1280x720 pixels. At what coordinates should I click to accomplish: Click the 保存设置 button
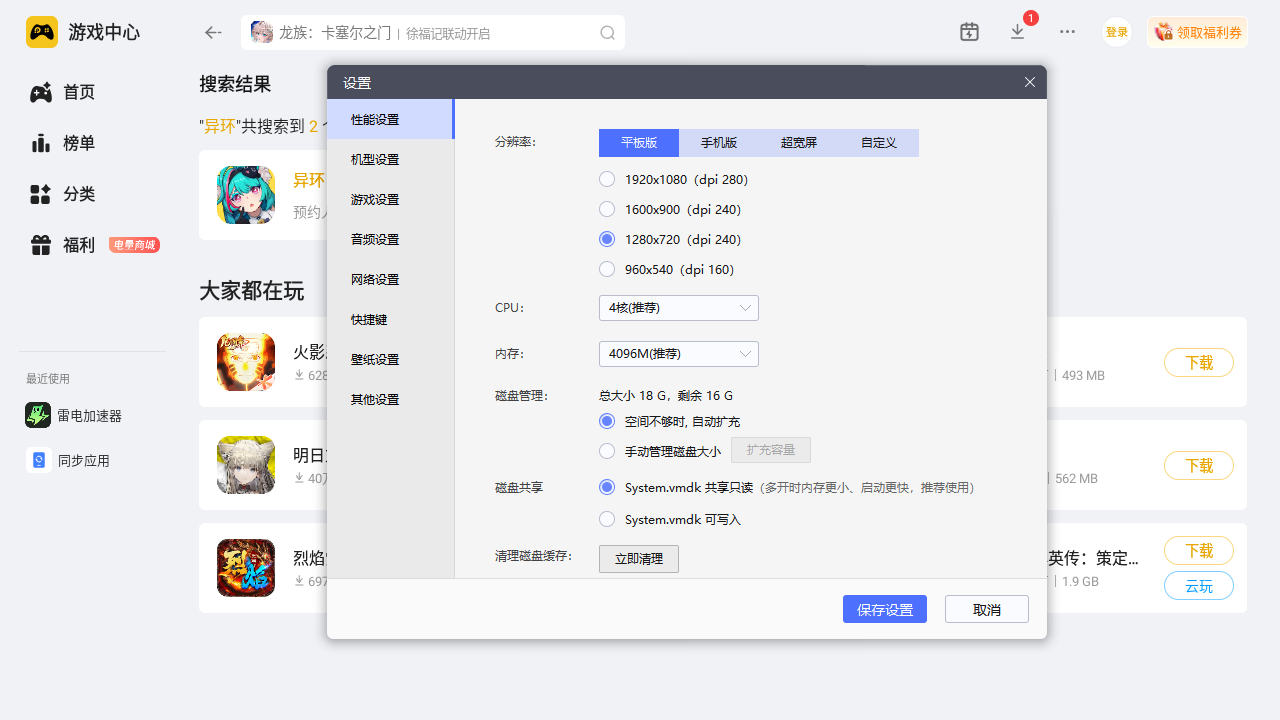pyautogui.click(x=884, y=609)
